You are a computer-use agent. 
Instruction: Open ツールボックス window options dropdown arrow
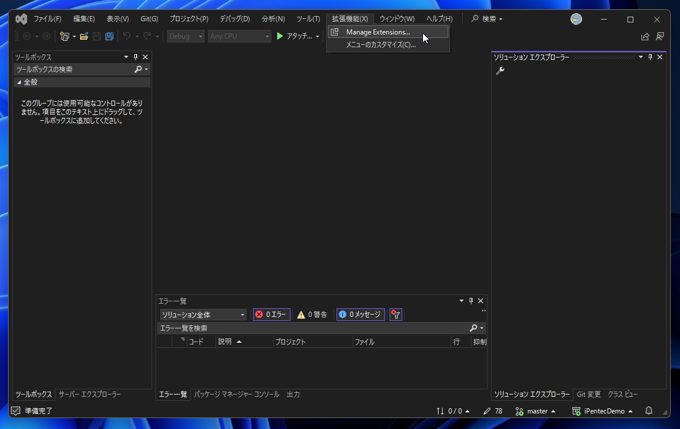[x=126, y=57]
